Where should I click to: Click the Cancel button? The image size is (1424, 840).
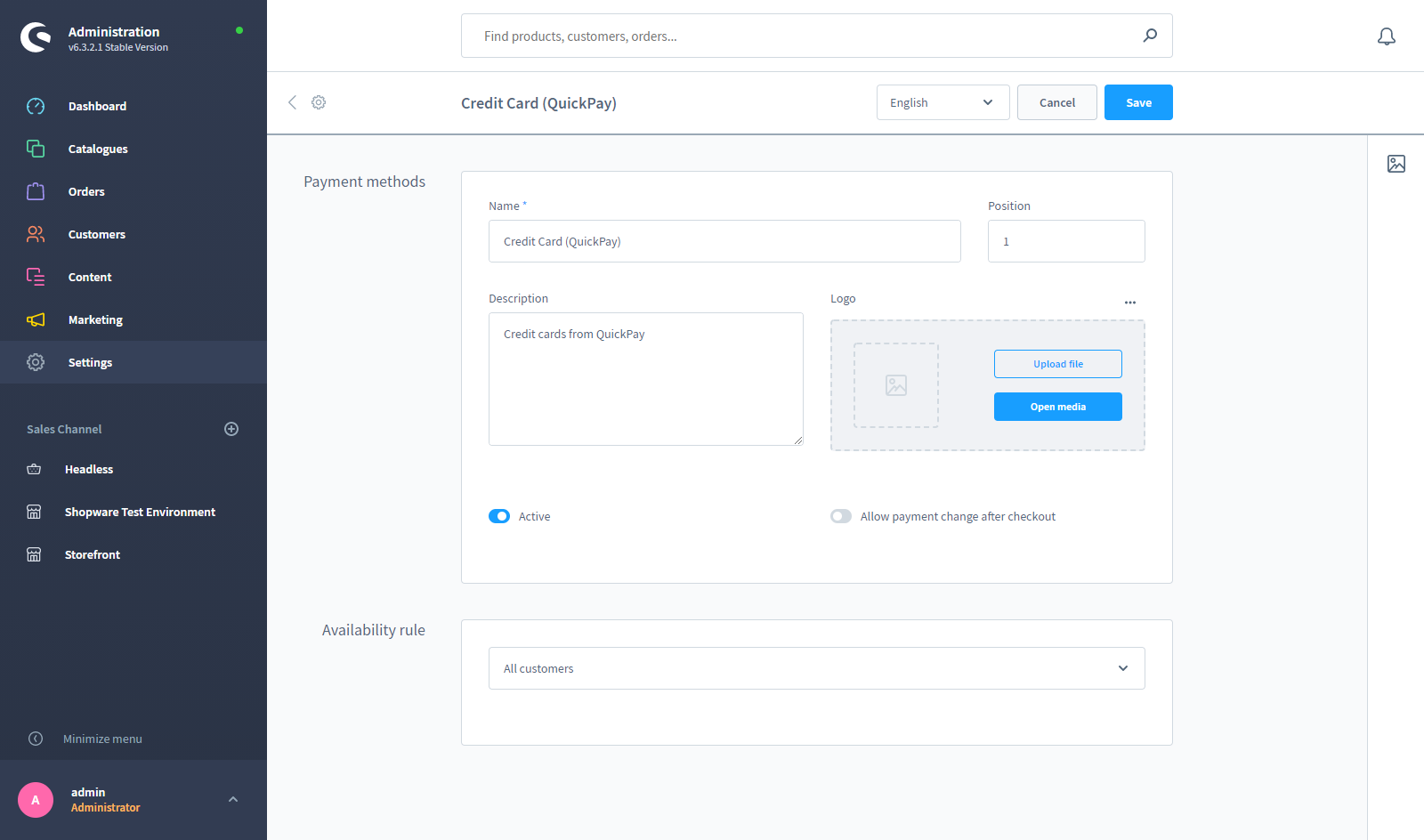pyautogui.click(x=1057, y=102)
